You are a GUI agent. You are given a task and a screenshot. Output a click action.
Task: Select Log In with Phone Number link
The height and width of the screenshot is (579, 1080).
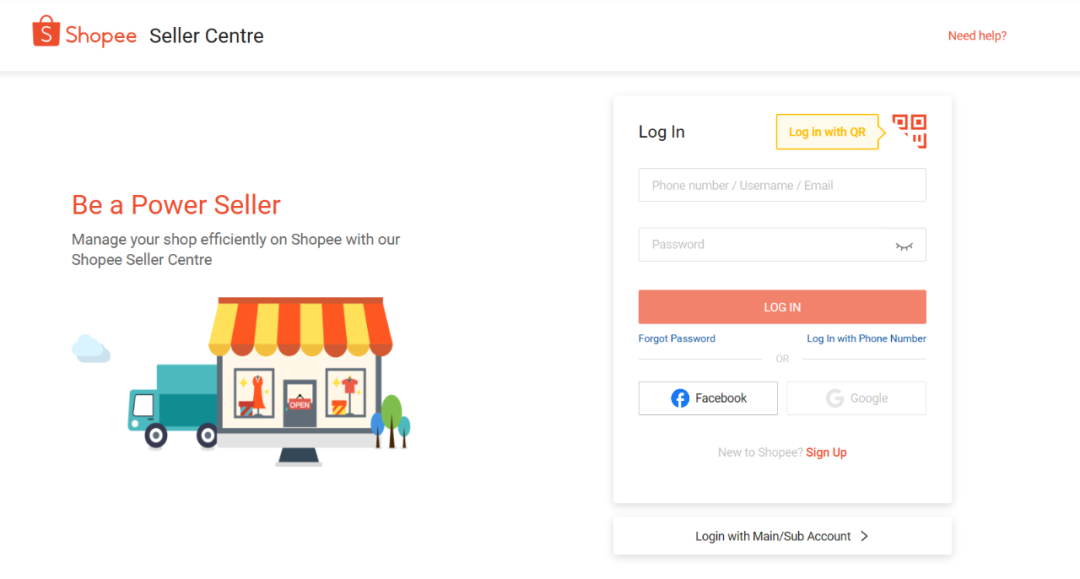(866, 339)
